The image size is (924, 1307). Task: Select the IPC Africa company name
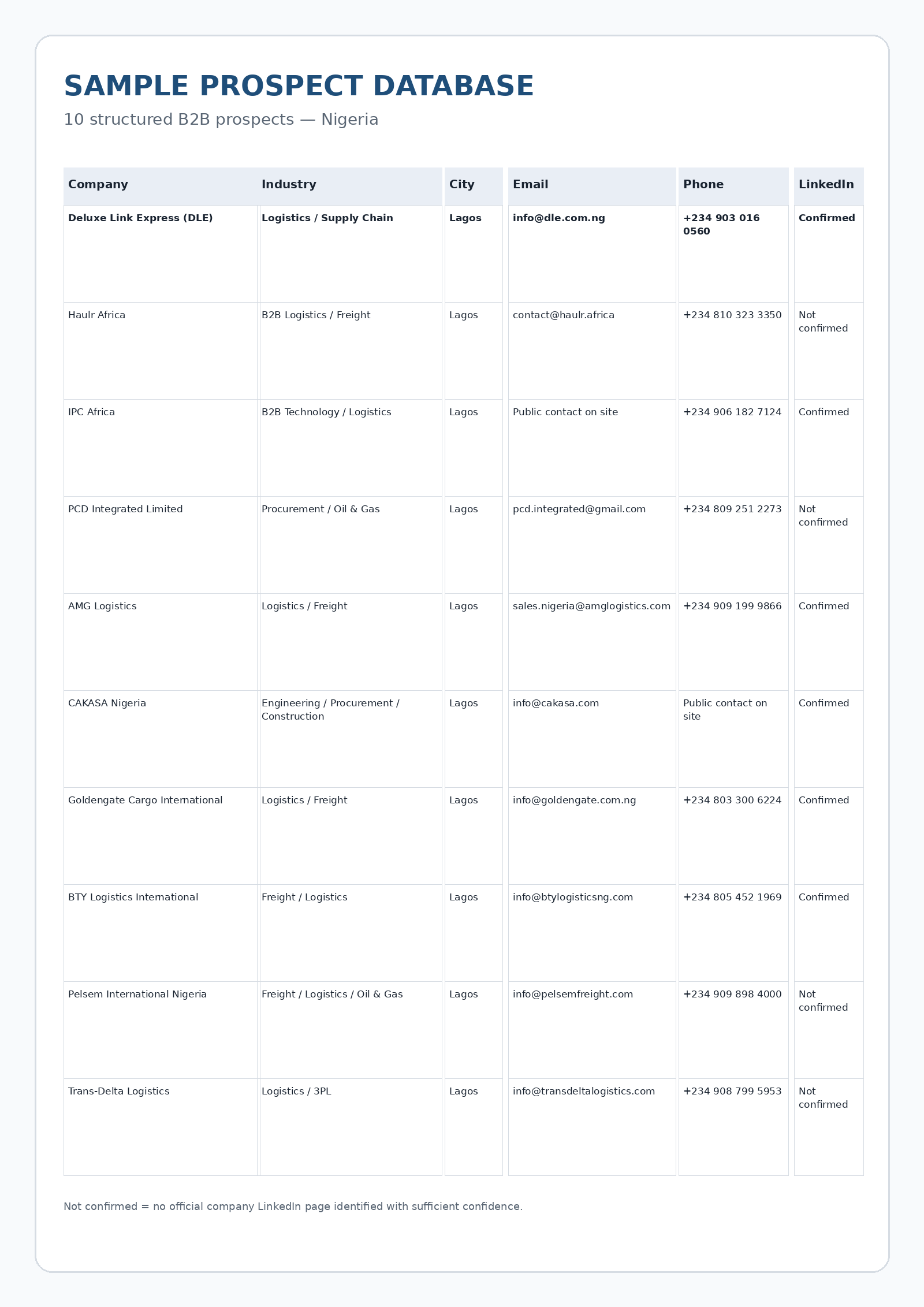click(x=91, y=412)
